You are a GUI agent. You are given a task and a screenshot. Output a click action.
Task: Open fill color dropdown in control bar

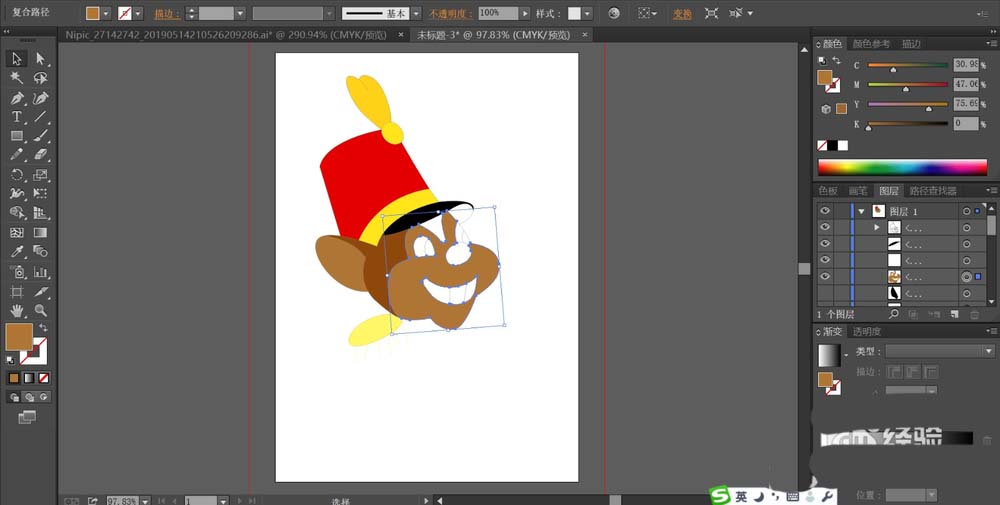click(106, 13)
